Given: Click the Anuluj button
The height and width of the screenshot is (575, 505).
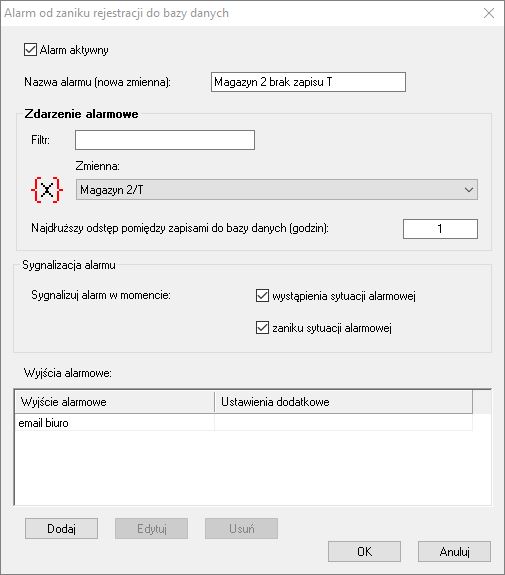Looking at the screenshot, I should pyautogui.click(x=454, y=552).
